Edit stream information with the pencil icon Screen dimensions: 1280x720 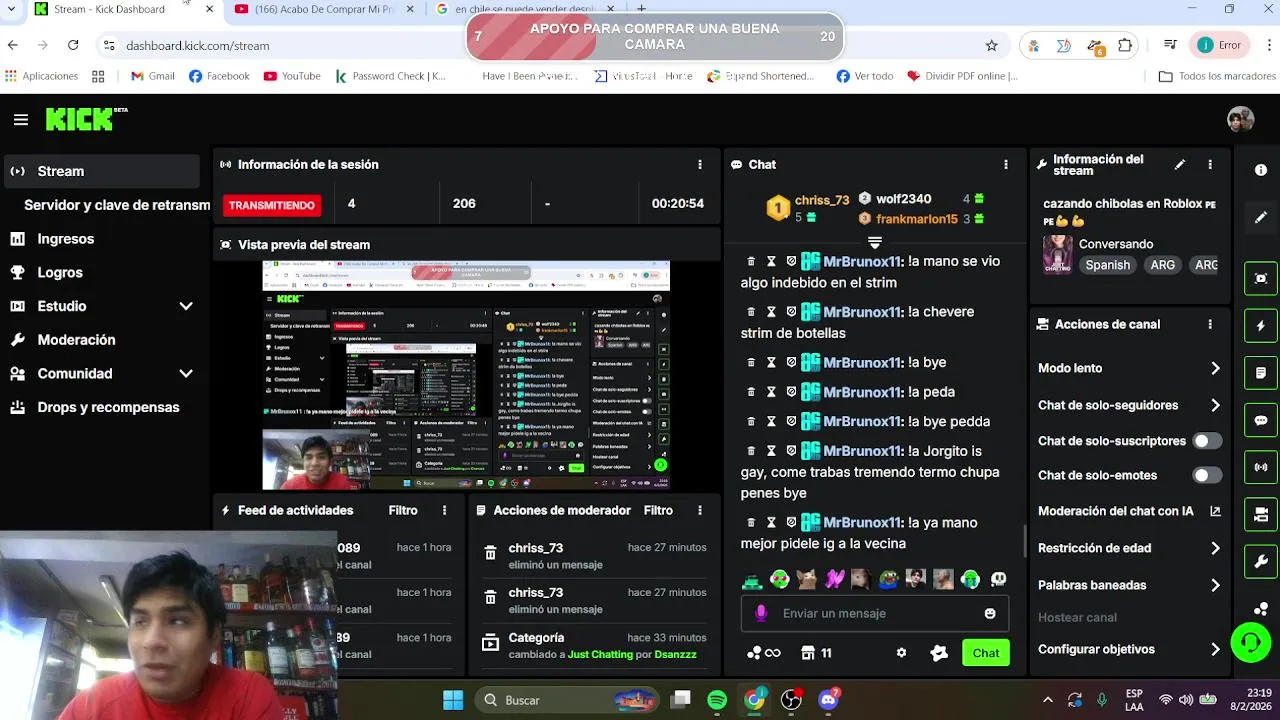point(1180,164)
